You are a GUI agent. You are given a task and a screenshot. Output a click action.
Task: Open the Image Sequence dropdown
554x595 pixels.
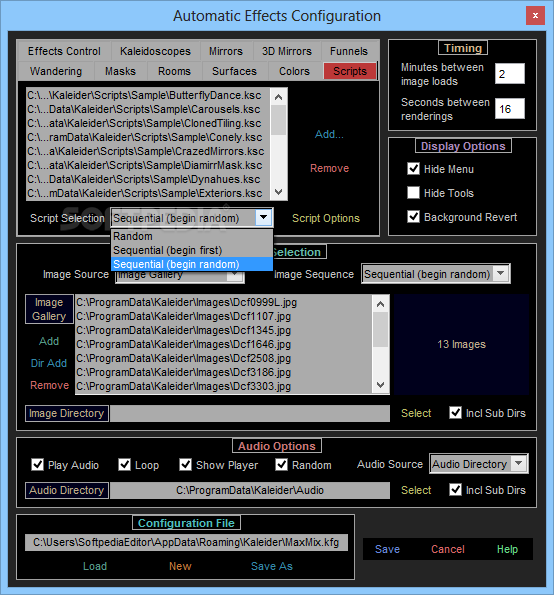point(501,274)
